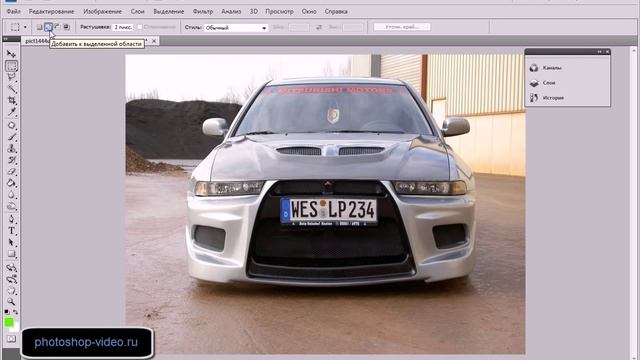
Task: Select the Path Selection tool
Action: pos(11,242)
